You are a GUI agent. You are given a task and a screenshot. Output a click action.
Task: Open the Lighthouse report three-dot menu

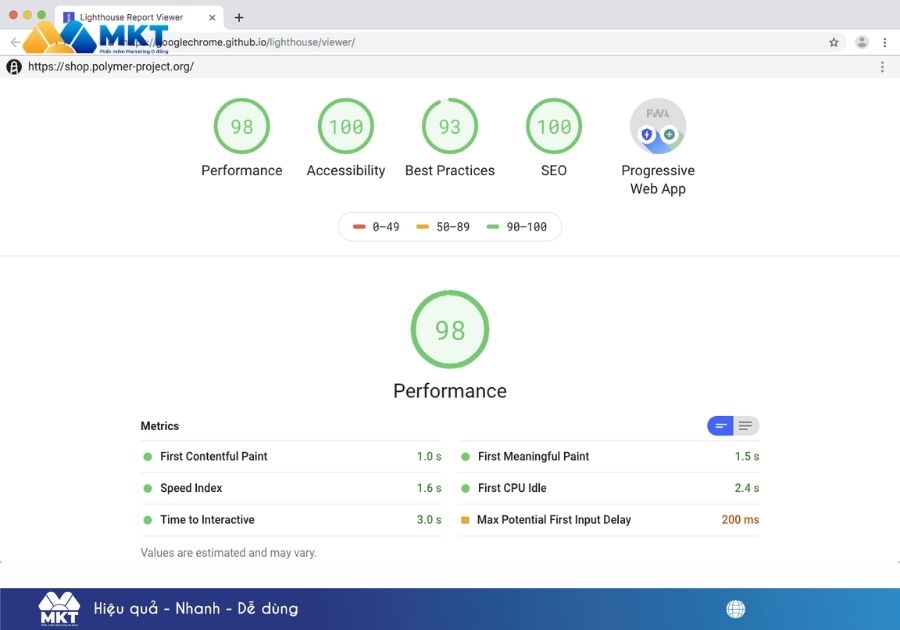tap(882, 67)
